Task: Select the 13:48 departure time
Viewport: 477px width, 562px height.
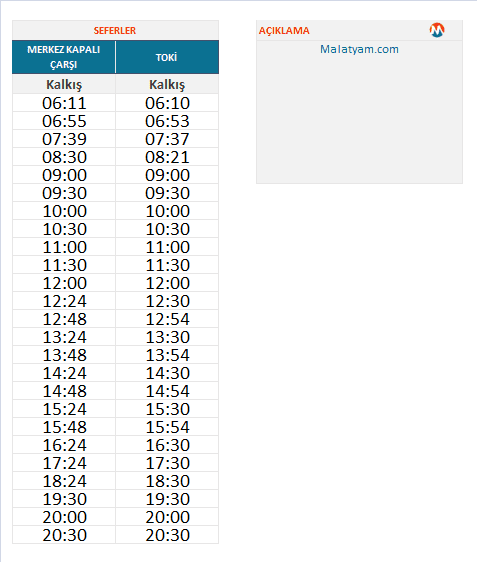Action: point(64,355)
